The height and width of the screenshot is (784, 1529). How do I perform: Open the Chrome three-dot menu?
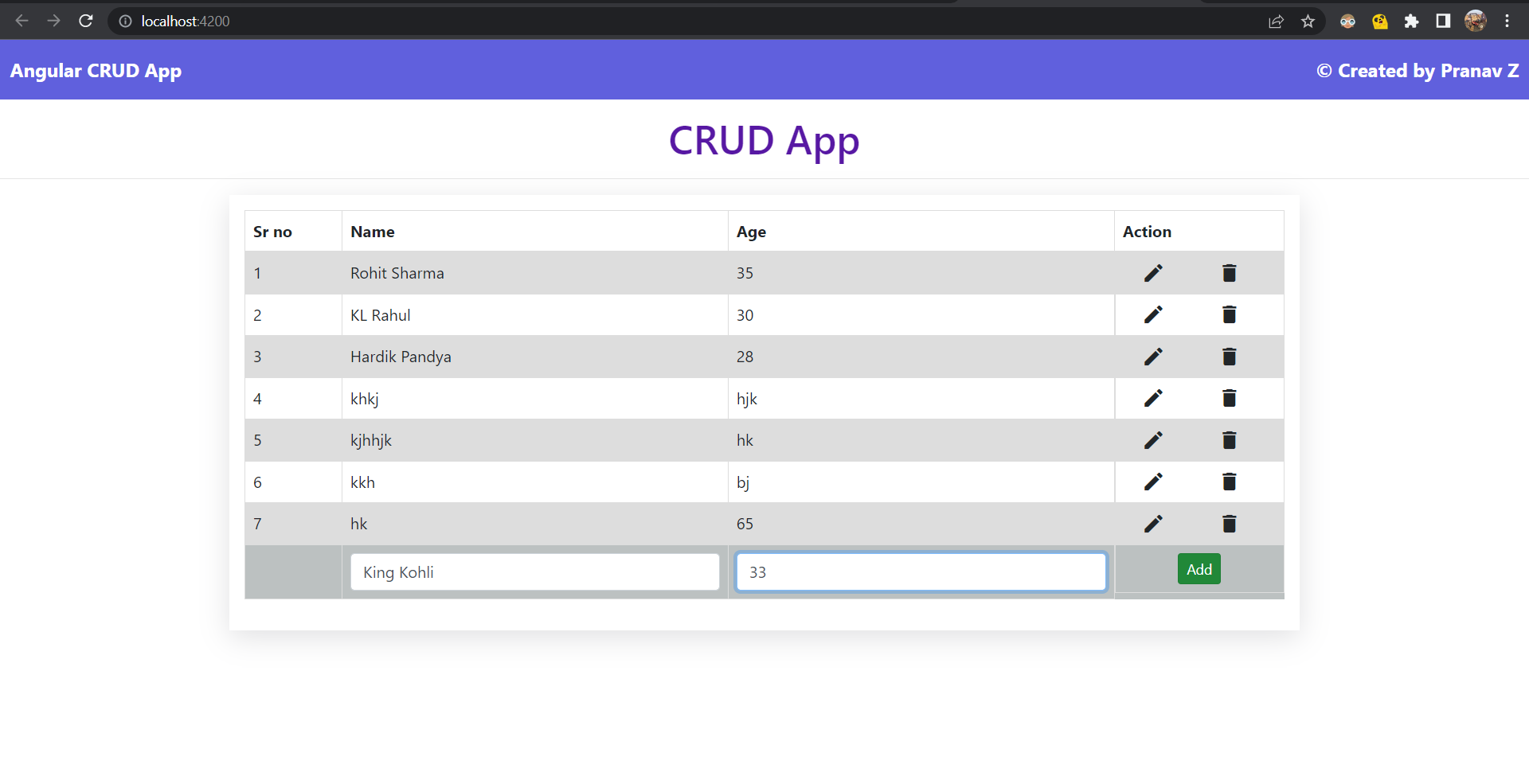1507,21
